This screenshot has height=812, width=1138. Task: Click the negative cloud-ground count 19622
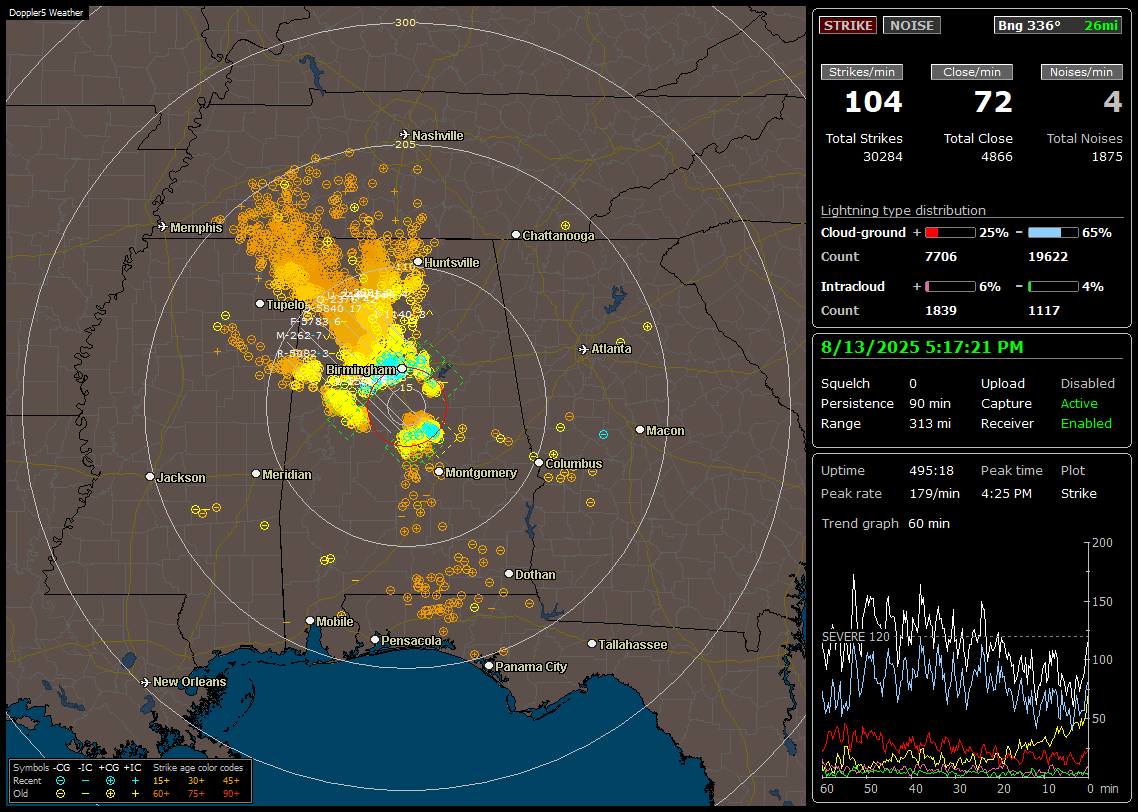click(x=1048, y=257)
